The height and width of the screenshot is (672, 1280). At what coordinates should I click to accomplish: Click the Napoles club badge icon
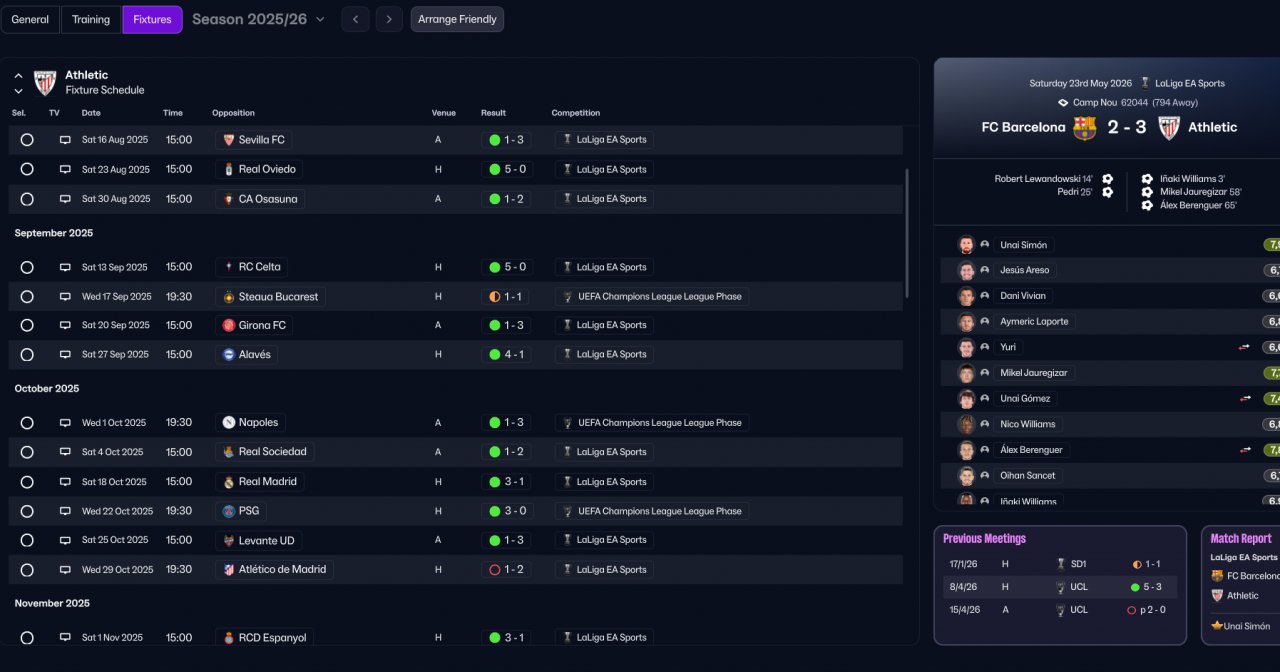click(229, 422)
